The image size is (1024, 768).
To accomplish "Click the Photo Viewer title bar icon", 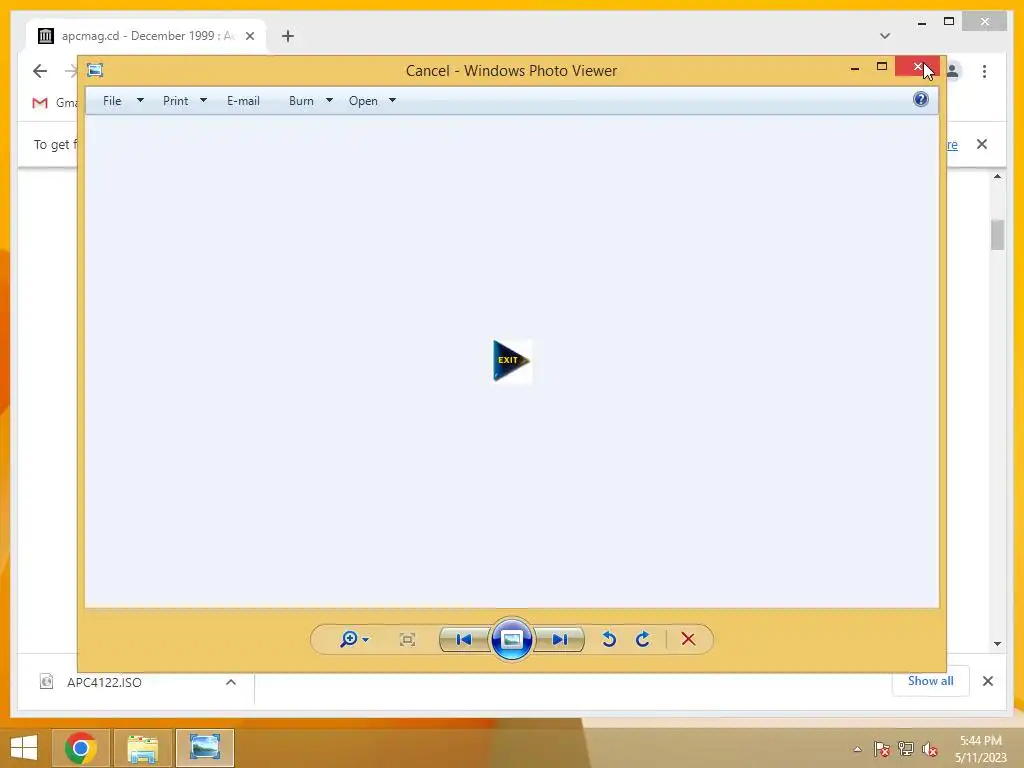I will (95, 70).
